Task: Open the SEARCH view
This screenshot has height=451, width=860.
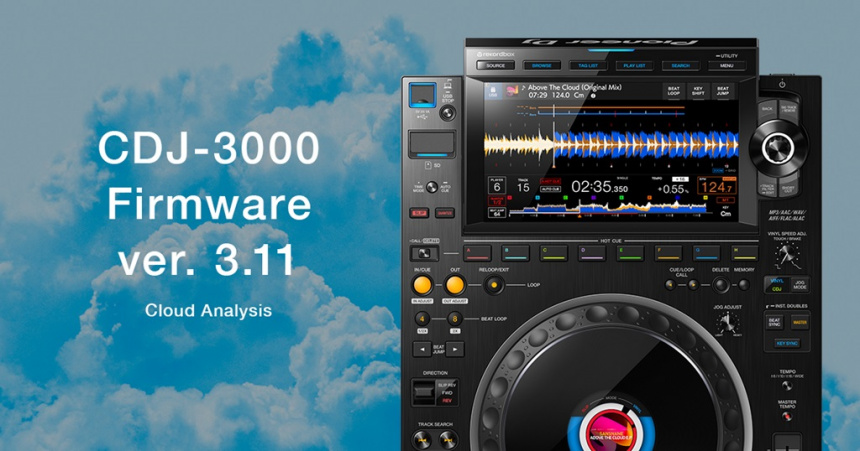Action: pyautogui.click(x=681, y=65)
